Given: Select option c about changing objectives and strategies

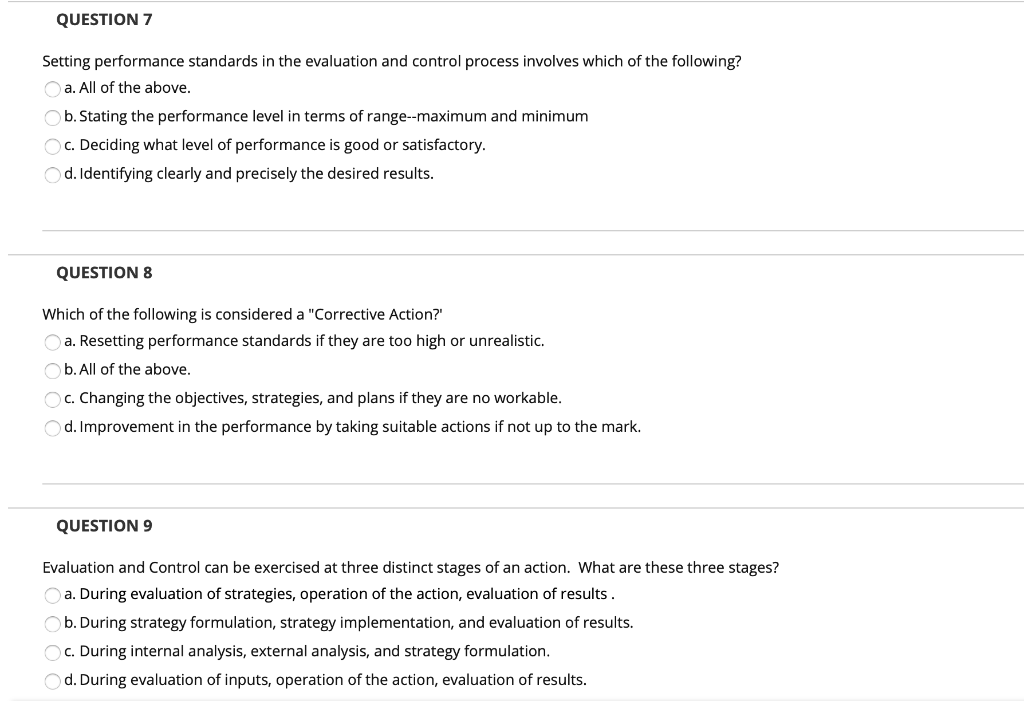Looking at the screenshot, I should (52, 398).
